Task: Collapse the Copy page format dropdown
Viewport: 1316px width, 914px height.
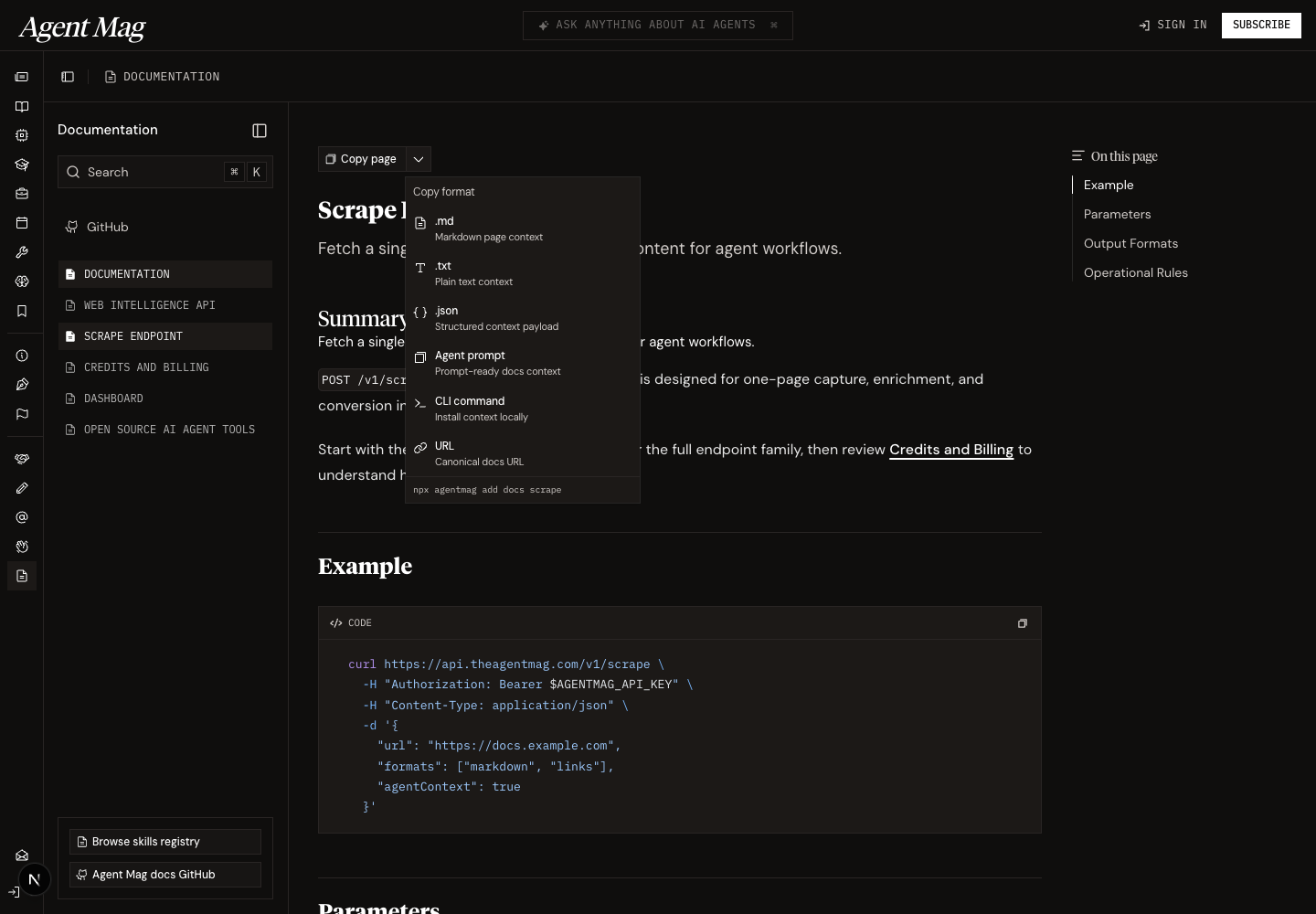Action: [419, 159]
